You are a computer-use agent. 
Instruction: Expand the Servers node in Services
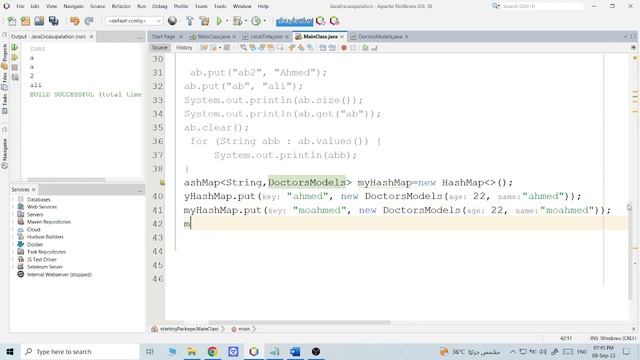point(13,214)
